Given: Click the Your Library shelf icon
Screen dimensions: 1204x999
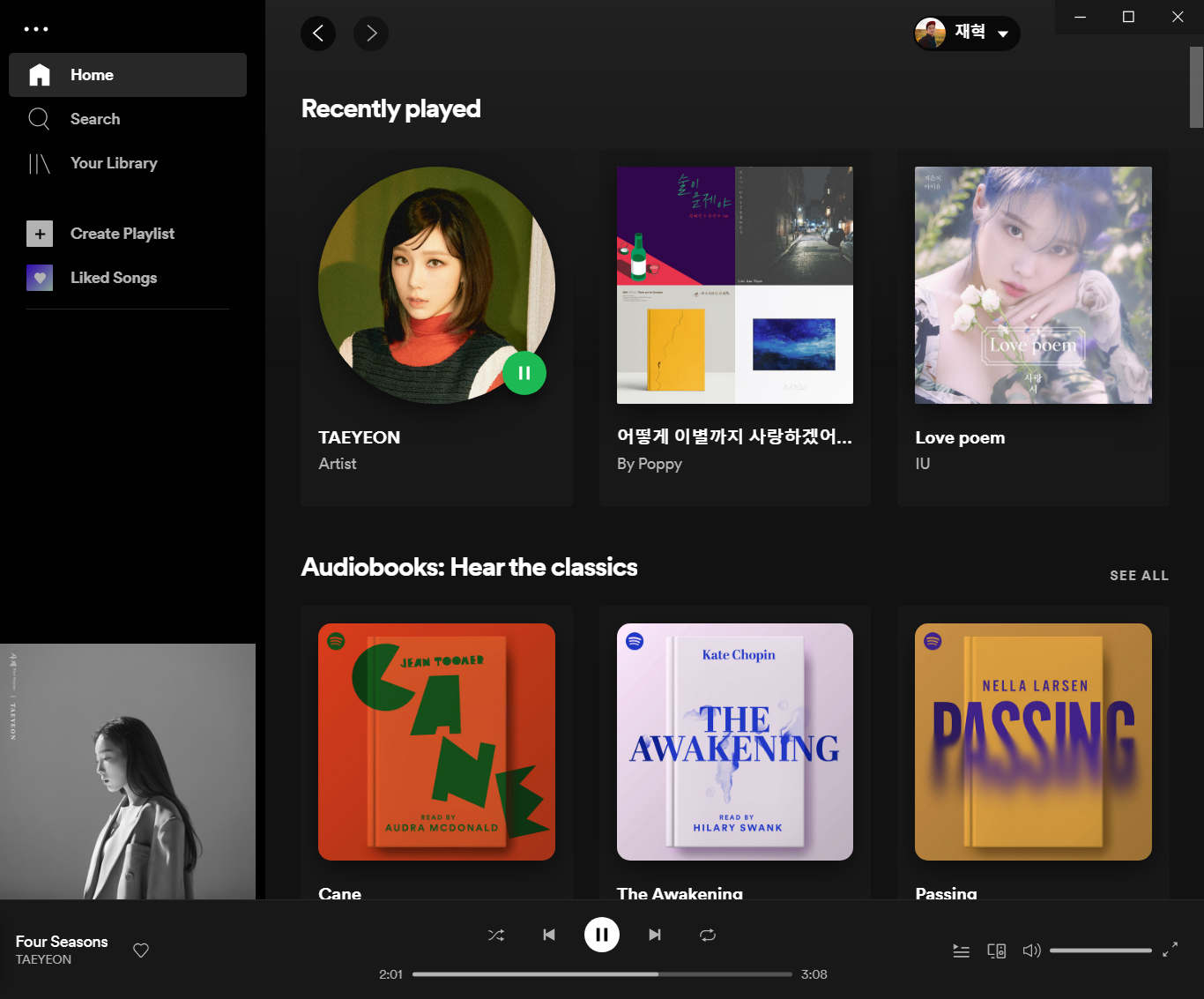Looking at the screenshot, I should point(40,163).
